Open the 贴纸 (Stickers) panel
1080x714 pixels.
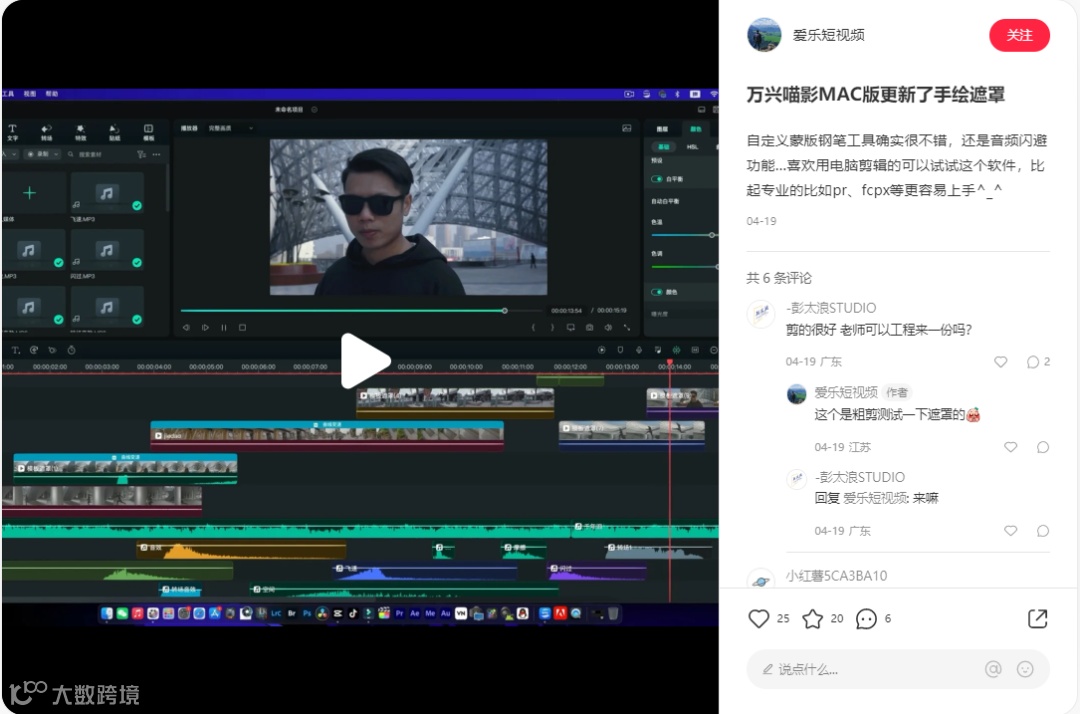click(x=114, y=131)
